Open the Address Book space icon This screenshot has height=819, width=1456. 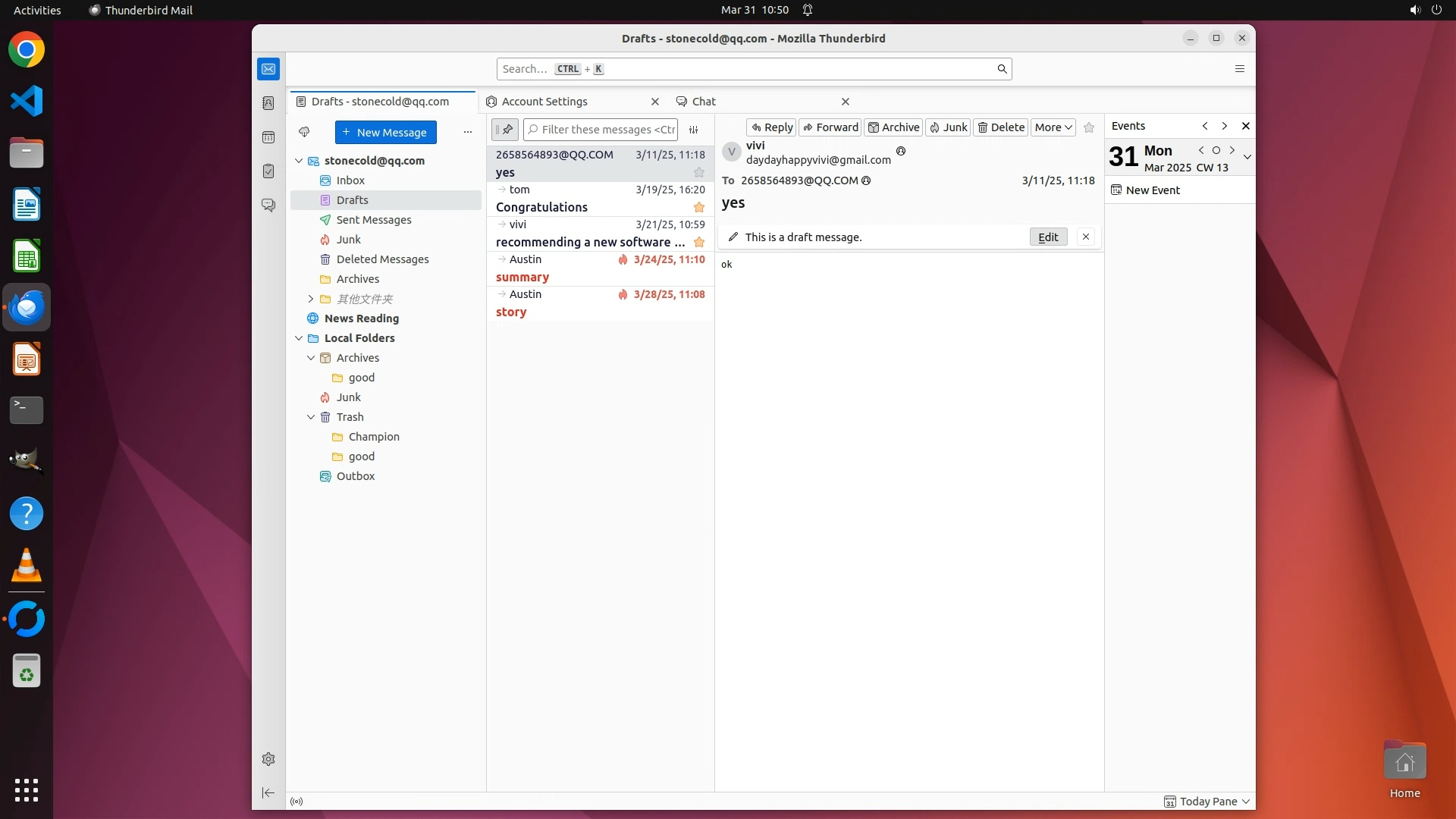pyautogui.click(x=268, y=103)
